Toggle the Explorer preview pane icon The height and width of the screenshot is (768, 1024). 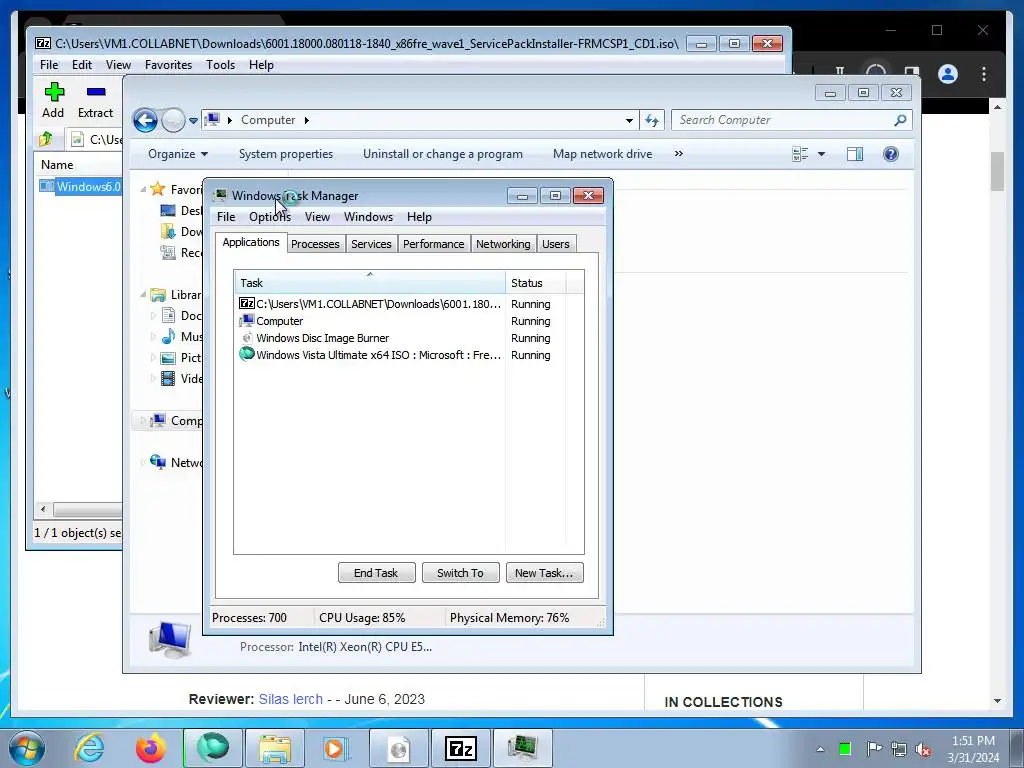855,154
